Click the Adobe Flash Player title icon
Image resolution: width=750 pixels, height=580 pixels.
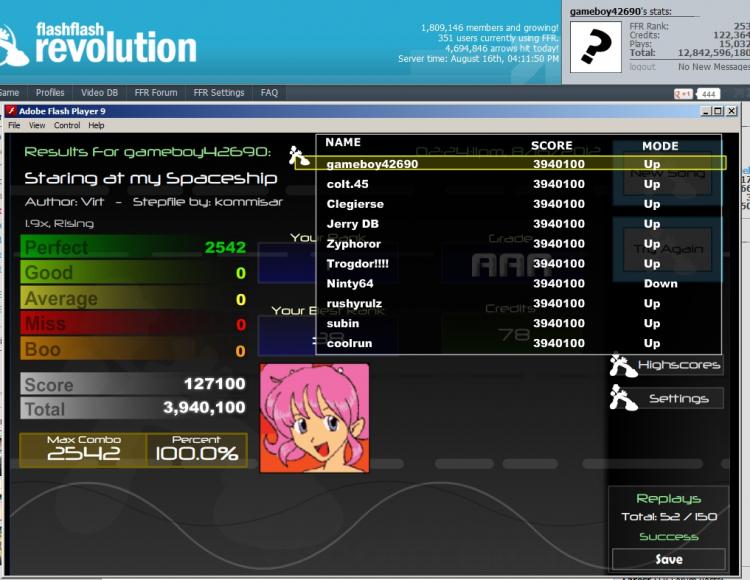click(11, 111)
